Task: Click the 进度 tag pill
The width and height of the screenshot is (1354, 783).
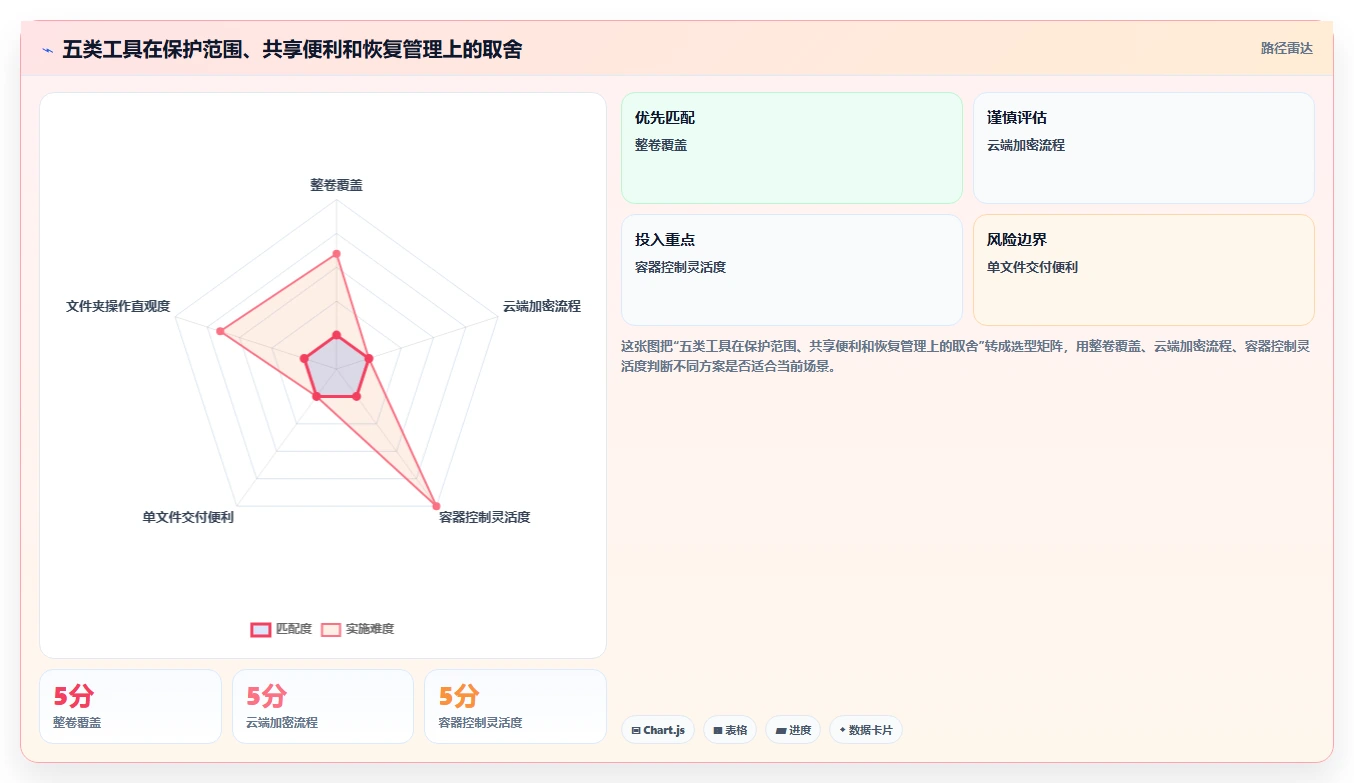Action: click(x=793, y=730)
